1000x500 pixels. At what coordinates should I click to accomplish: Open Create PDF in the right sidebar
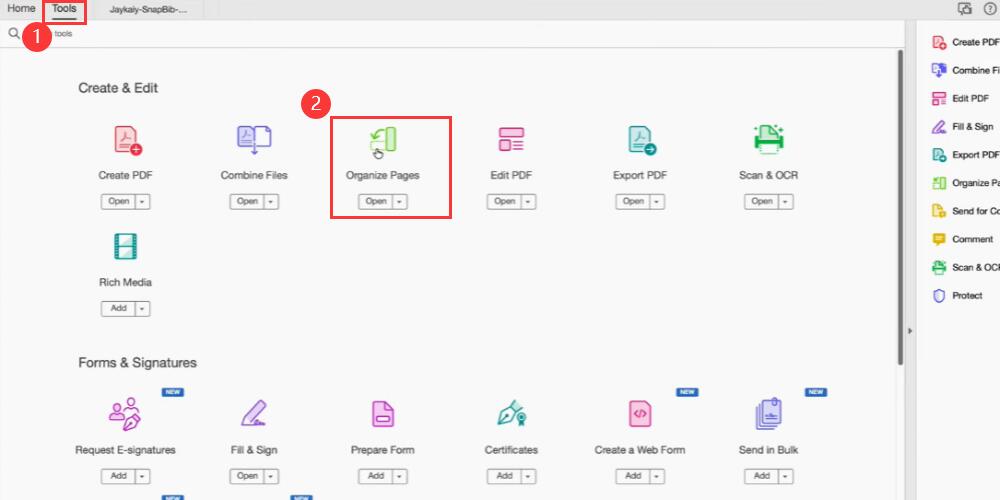coord(966,42)
